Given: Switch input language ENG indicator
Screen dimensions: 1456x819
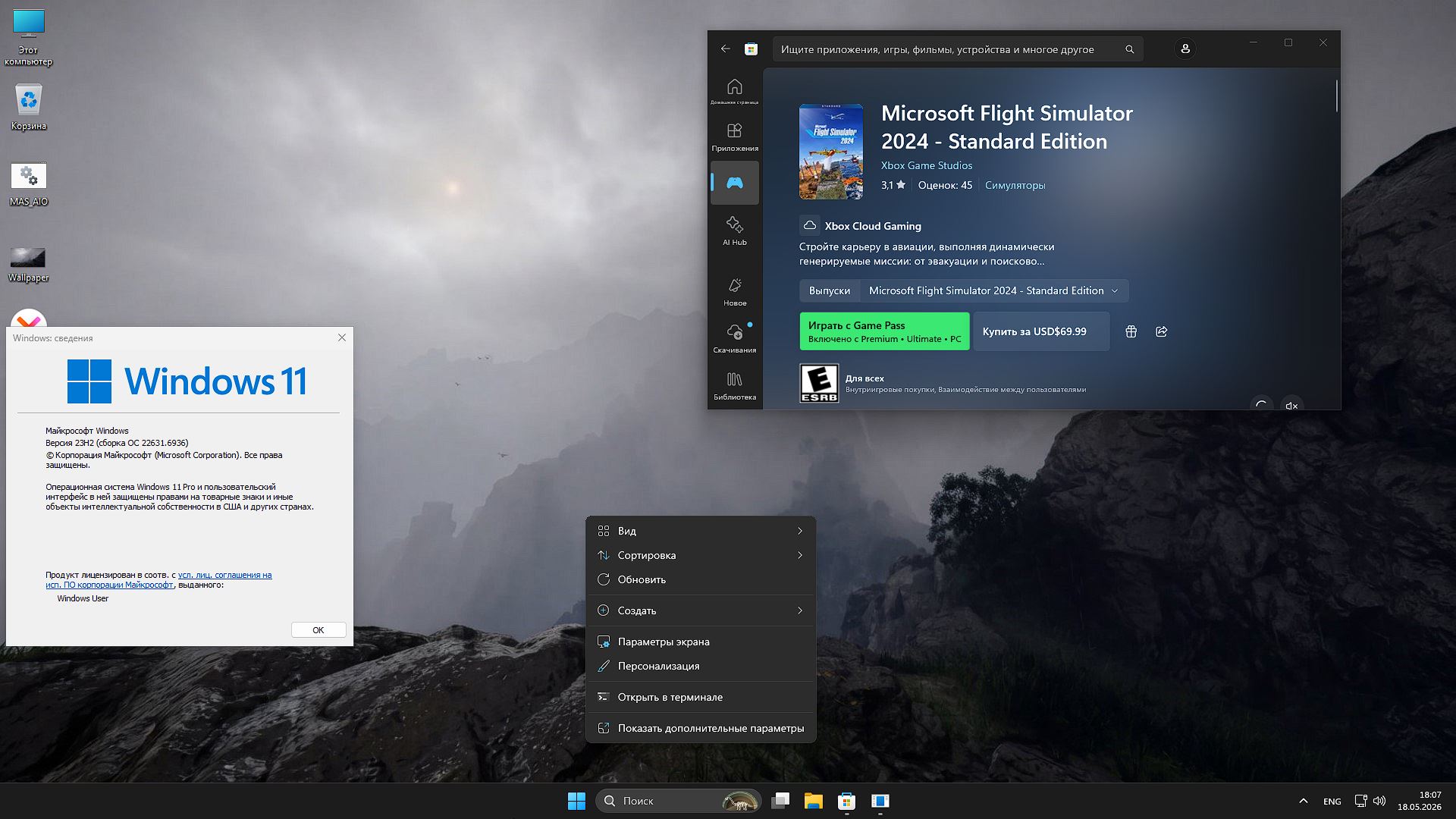Looking at the screenshot, I should [x=1332, y=802].
